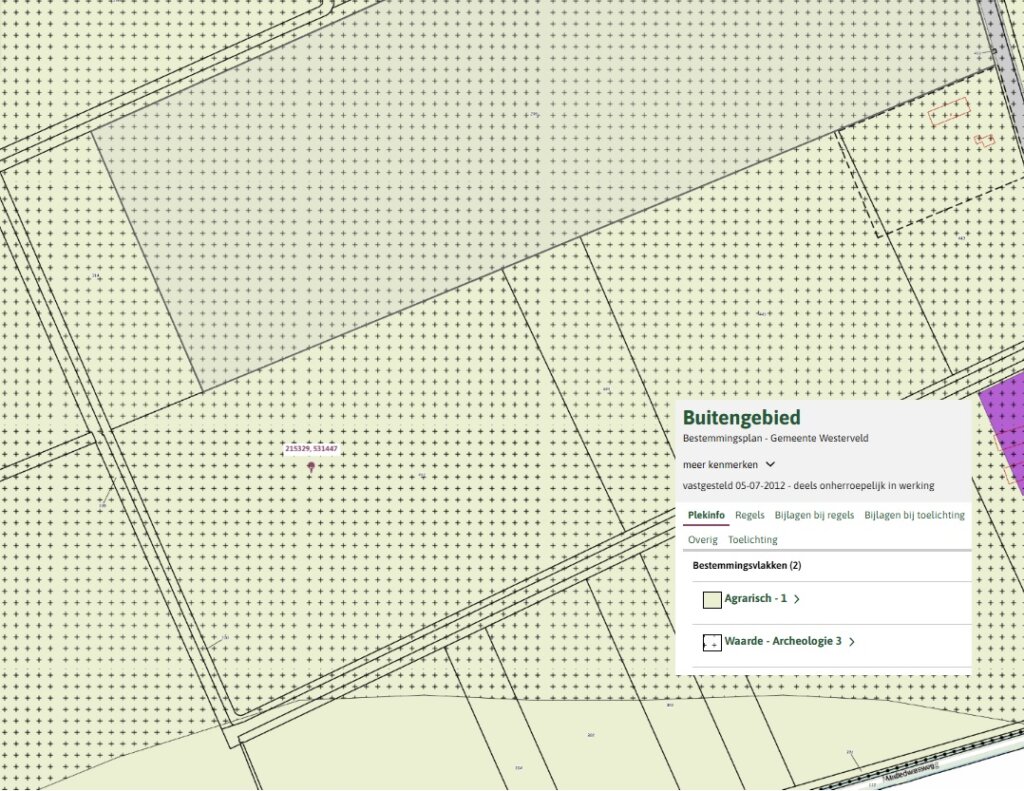Open Waarde - Archeologie 3 via its arrow
The width and height of the screenshot is (1024, 791).
click(852, 642)
